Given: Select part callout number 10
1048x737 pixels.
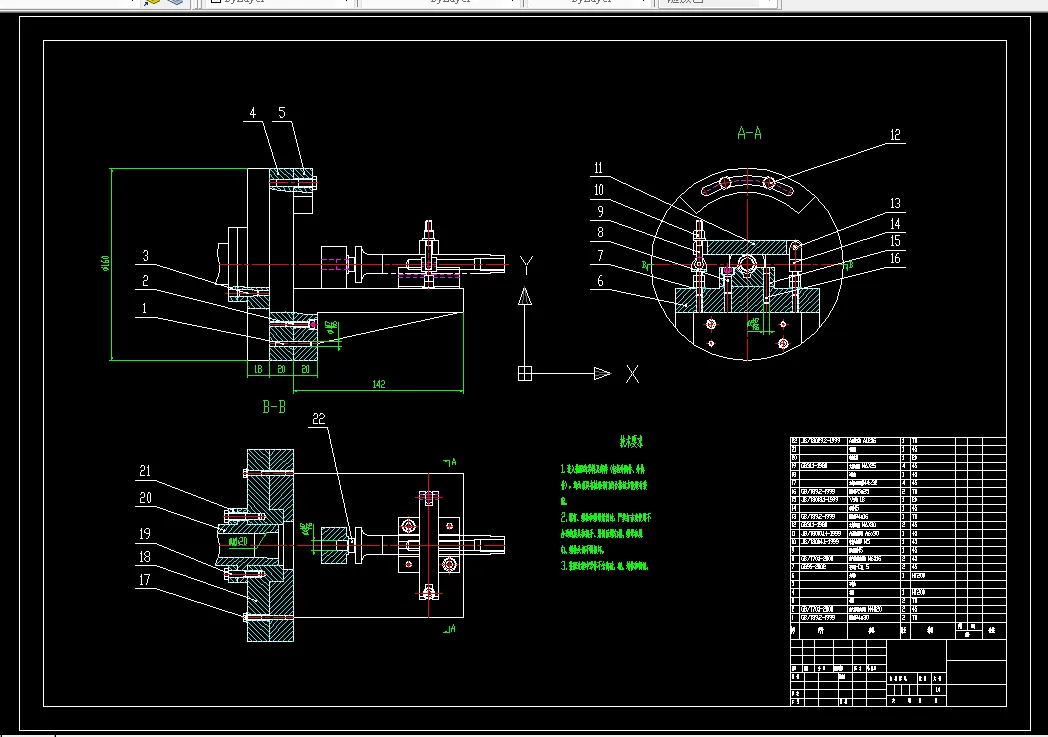Looking at the screenshot, I should [x=599, y=190].
